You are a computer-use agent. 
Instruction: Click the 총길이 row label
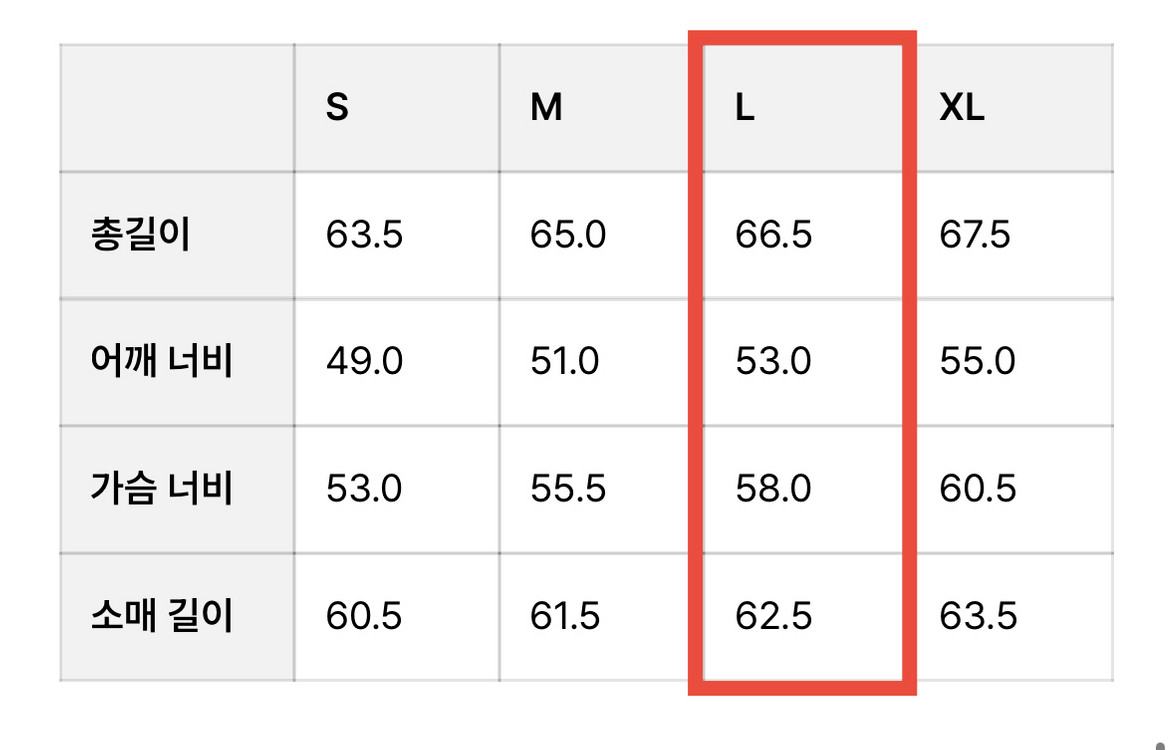(140, 236)
